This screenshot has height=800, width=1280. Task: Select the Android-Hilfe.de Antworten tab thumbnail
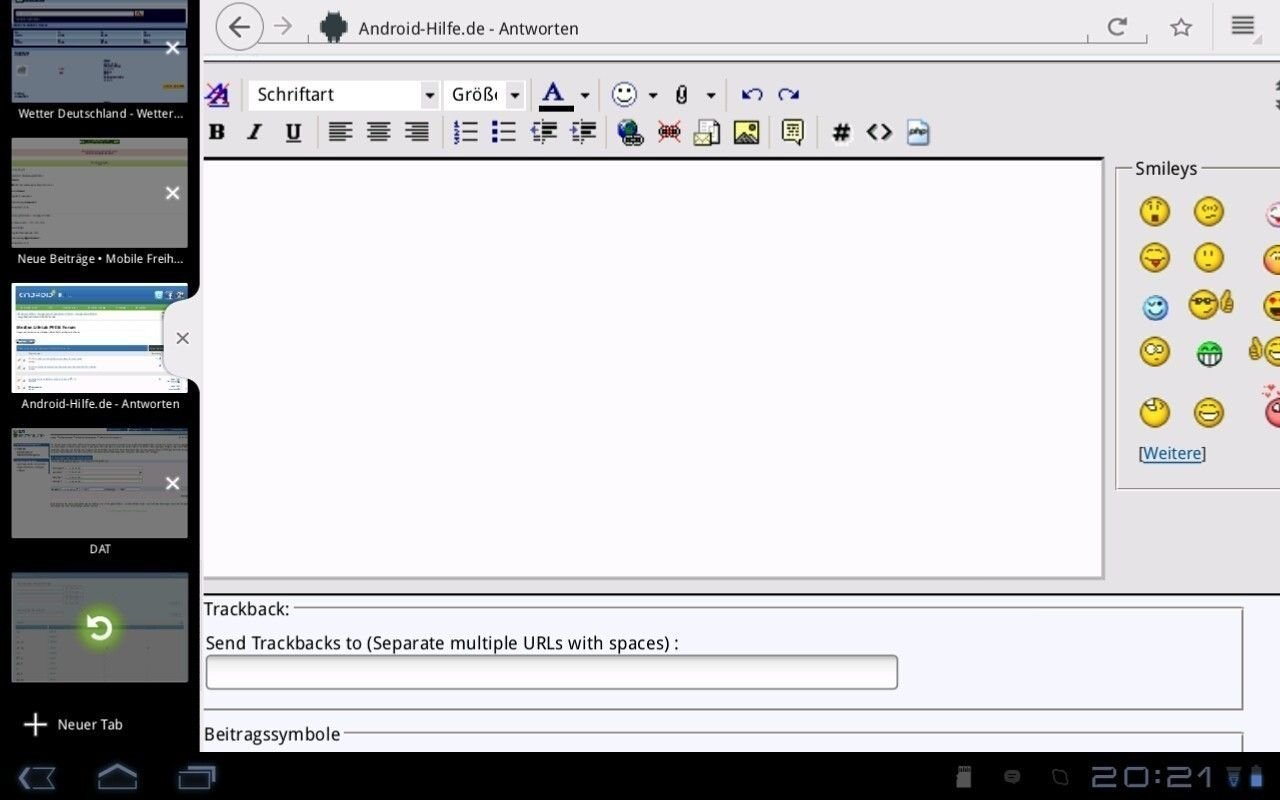[100, 338]
